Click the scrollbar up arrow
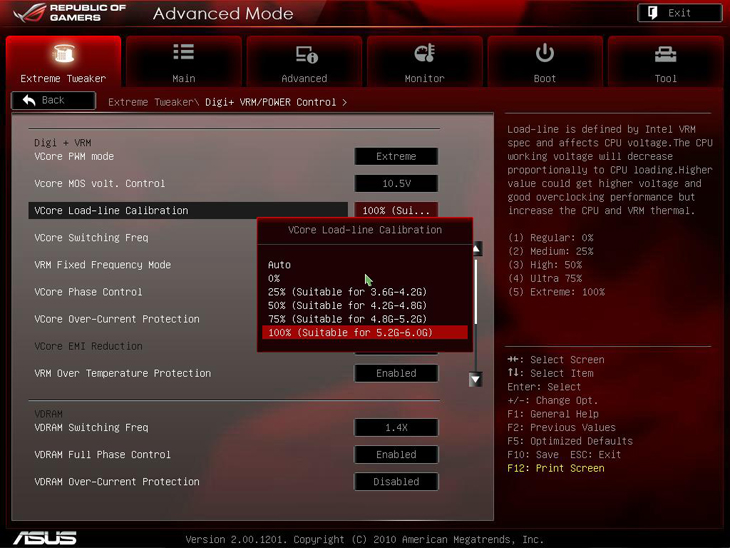Viewport: 730px width, 548px height. point(477,248)
